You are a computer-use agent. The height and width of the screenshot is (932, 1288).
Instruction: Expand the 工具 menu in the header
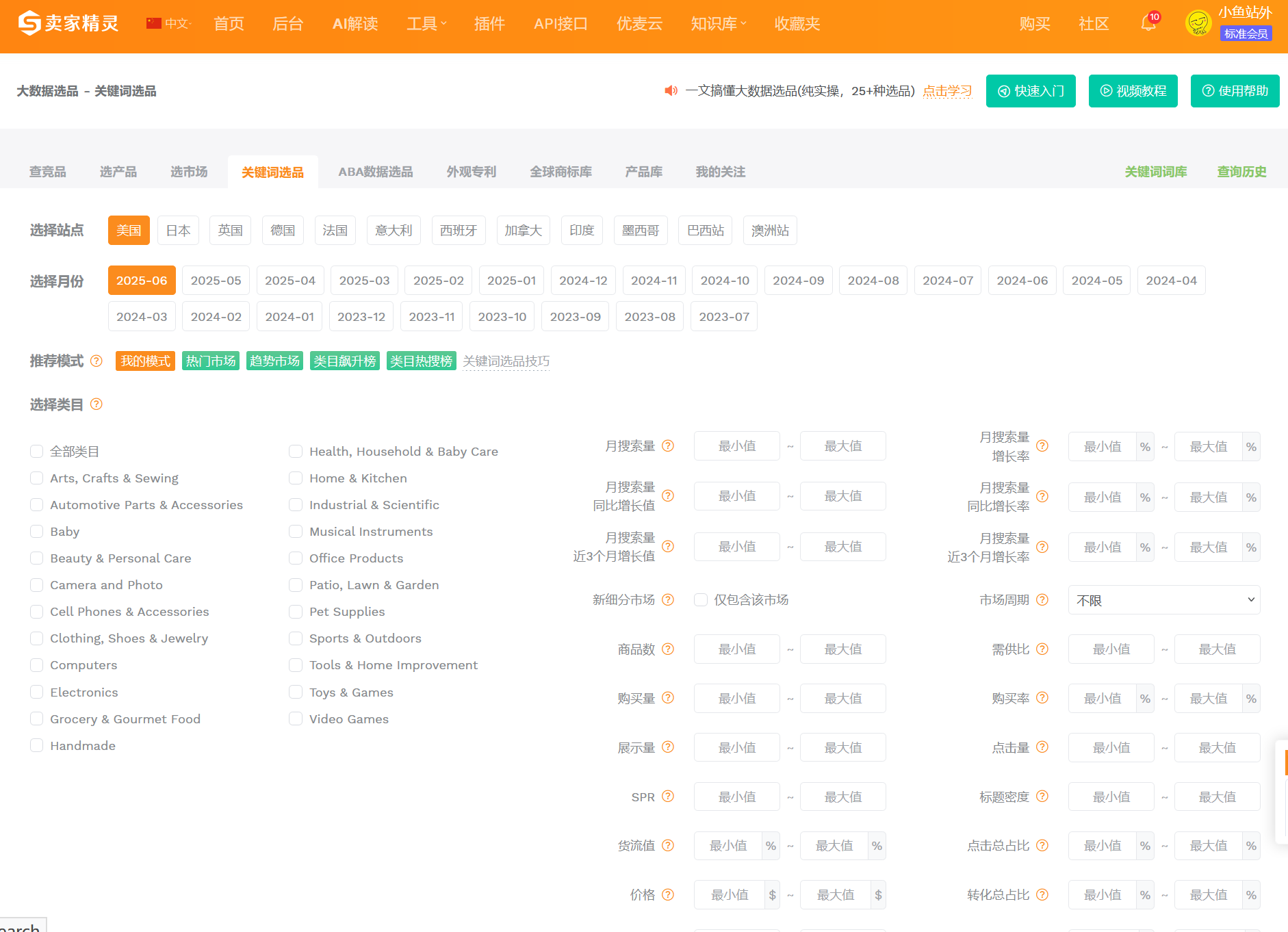point(426,24)
